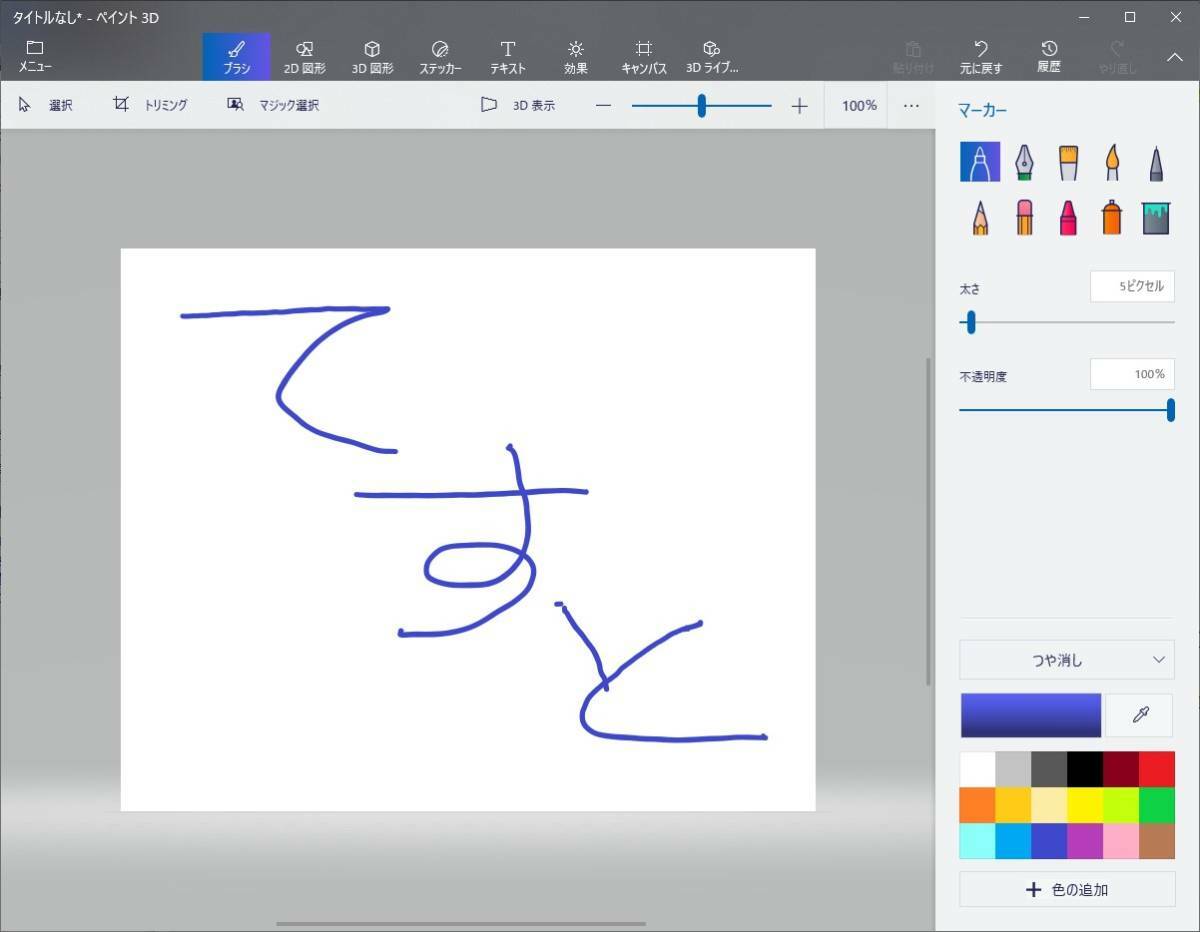Pick the orange color swatch
Image resolution: width=1200 pixels, height=932 pixels.
click(978, 805)
